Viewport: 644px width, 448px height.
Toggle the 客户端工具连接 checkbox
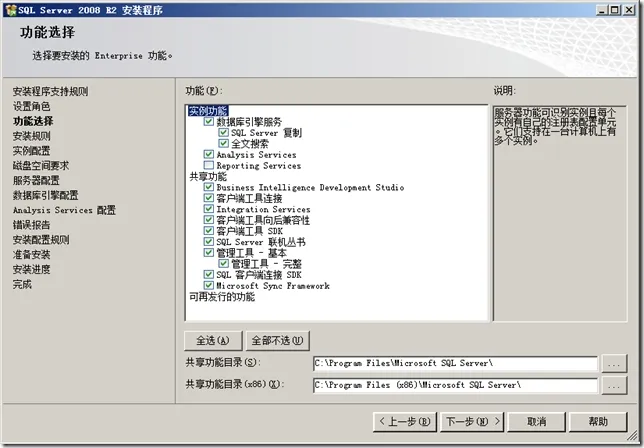(x=209, y=198)
